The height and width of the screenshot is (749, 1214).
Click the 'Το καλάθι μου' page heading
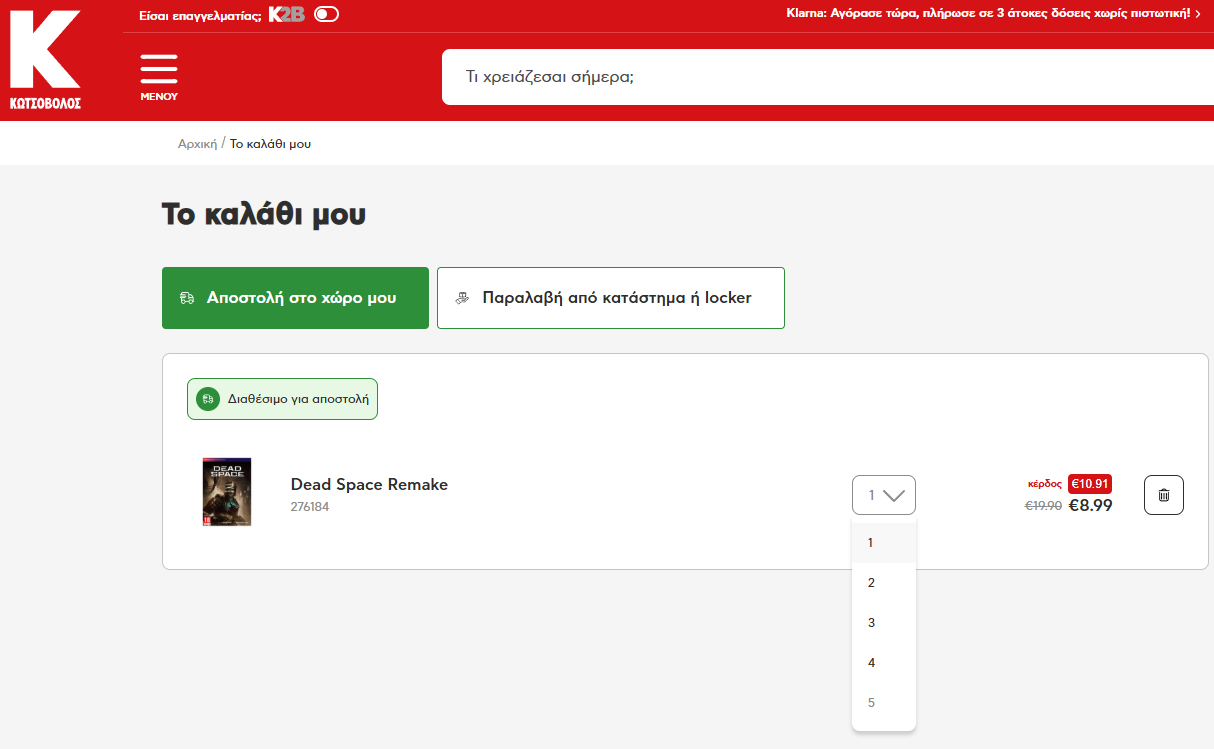coord(264,214)
